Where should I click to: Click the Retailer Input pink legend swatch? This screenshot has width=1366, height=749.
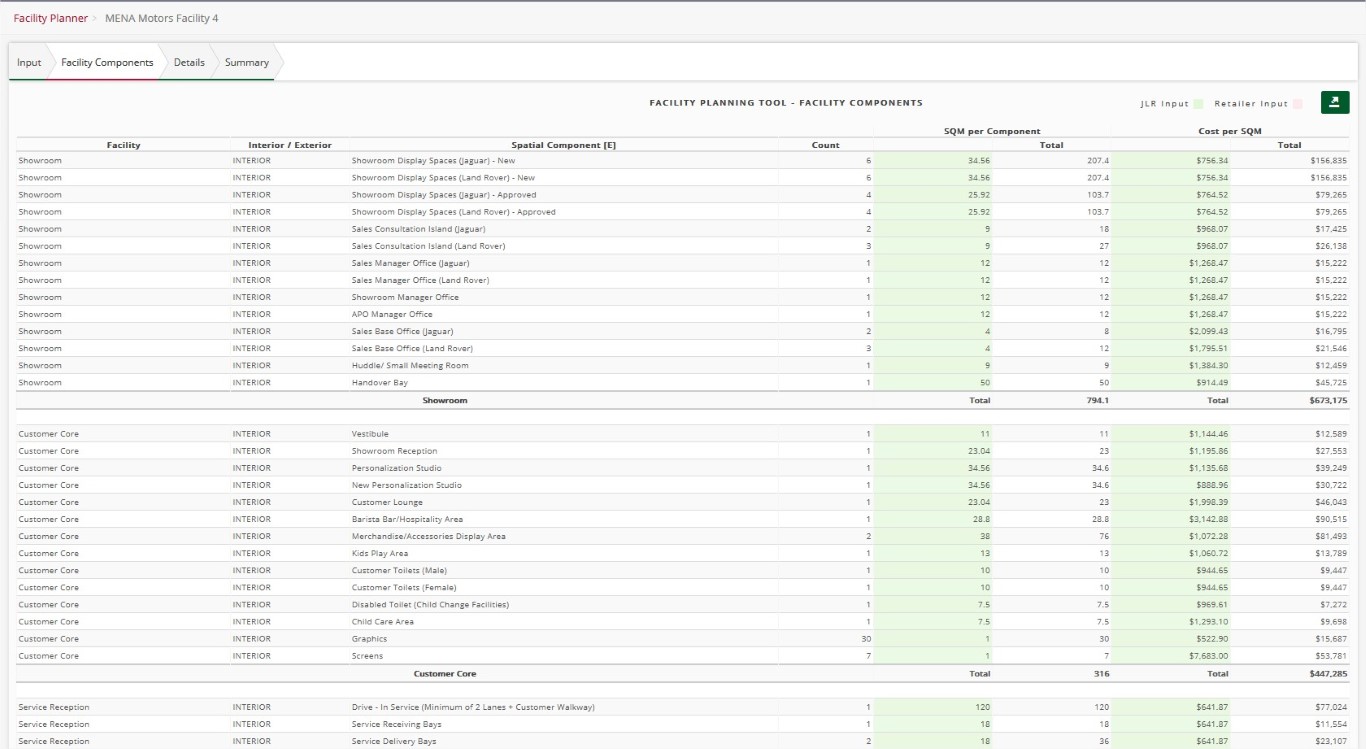point(1297,104)
